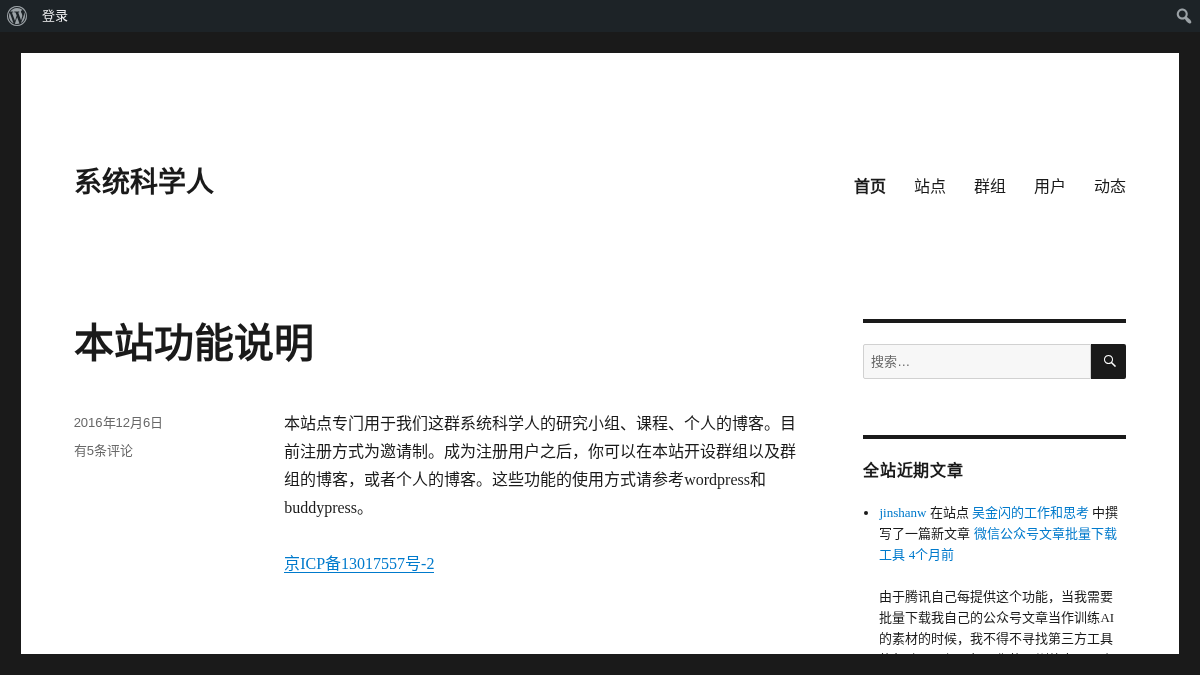Focus the 搜索 input field in sidebar
Screen dimensions: 1200x675
point(977,361)
